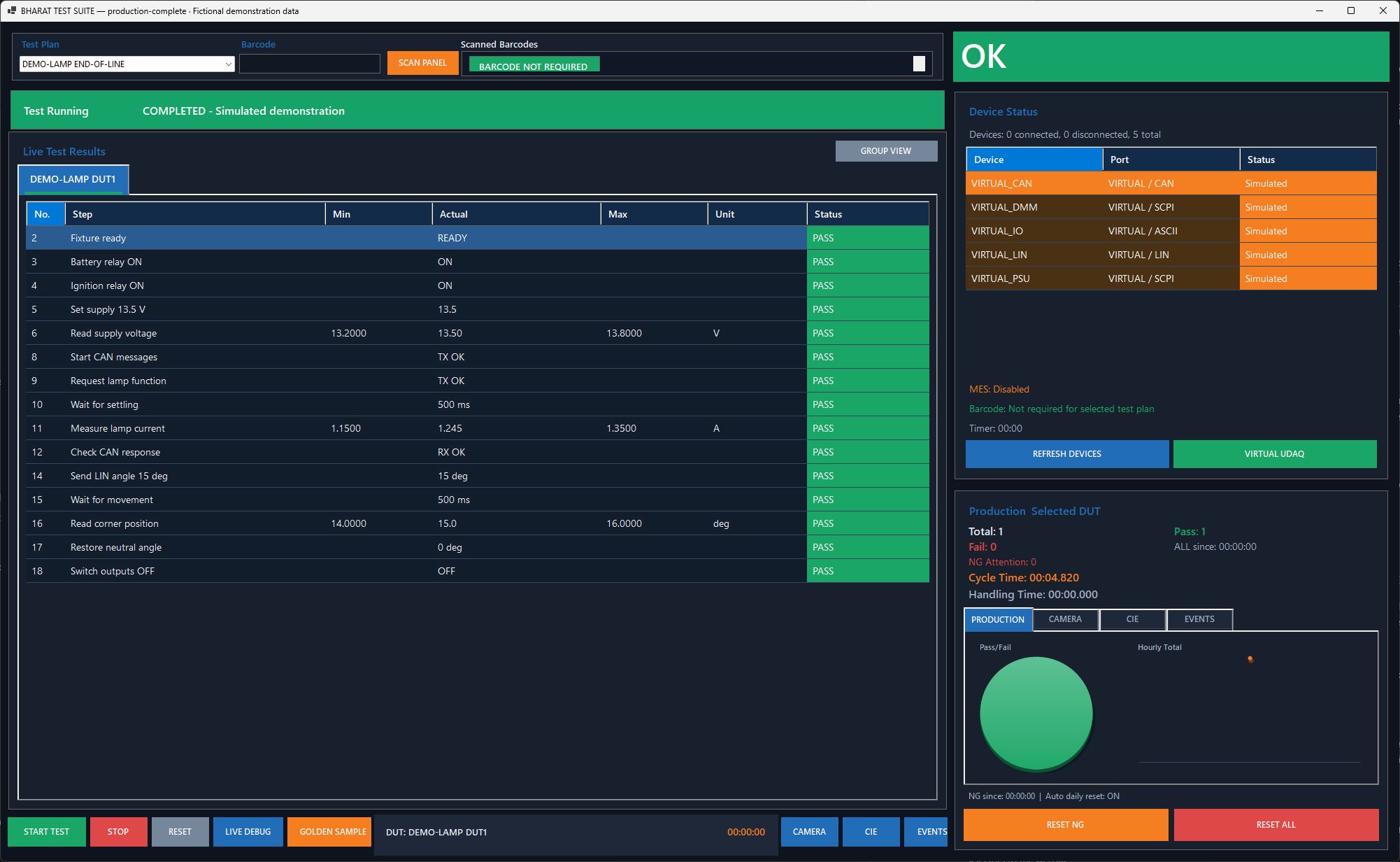Select the Measure lamp current row
This screenshot has width=1400, height=862.
(478, 428)
